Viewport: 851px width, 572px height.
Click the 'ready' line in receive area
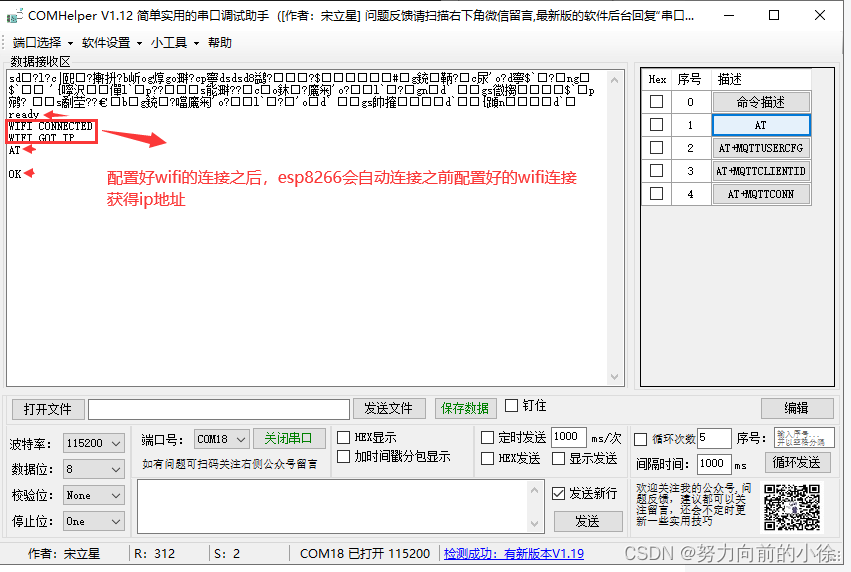[24, 115]
